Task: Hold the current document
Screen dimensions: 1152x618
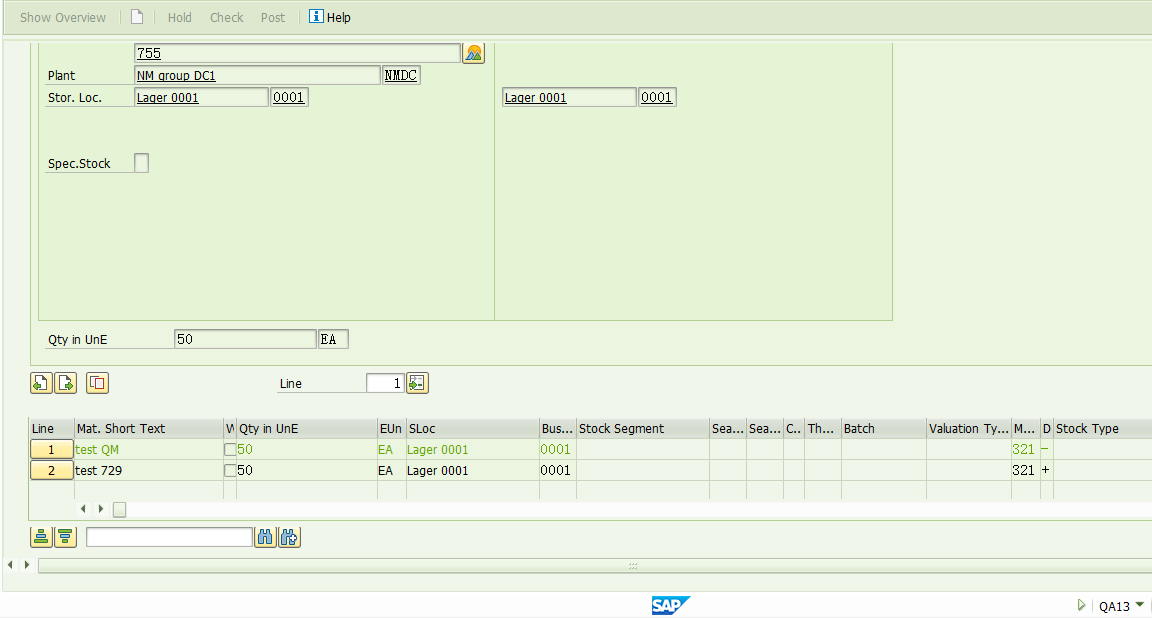Action: coord(179,17)
